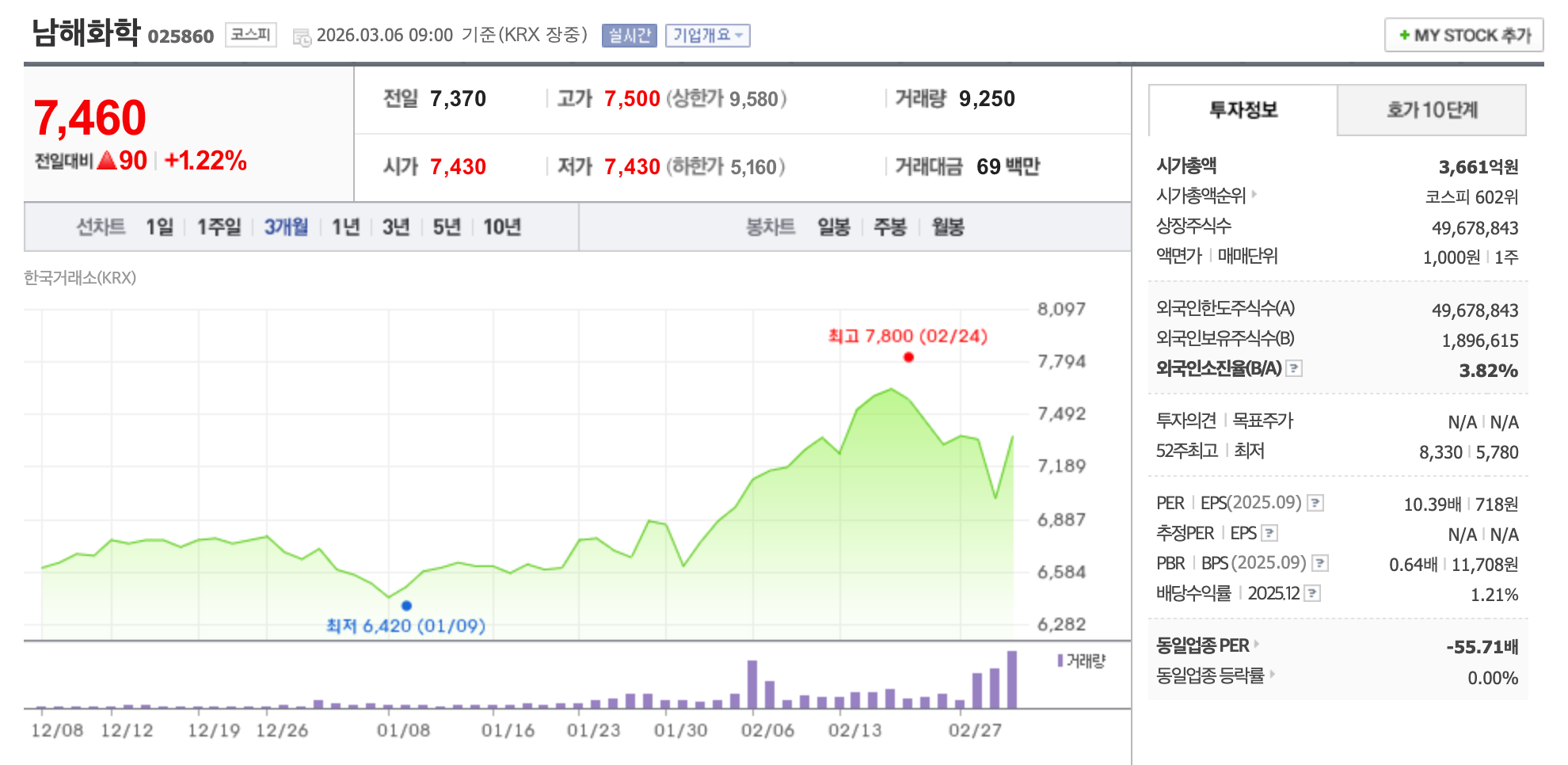
Task: Click the help icon next to 추정PER EPS
Action: (1269, 533)
